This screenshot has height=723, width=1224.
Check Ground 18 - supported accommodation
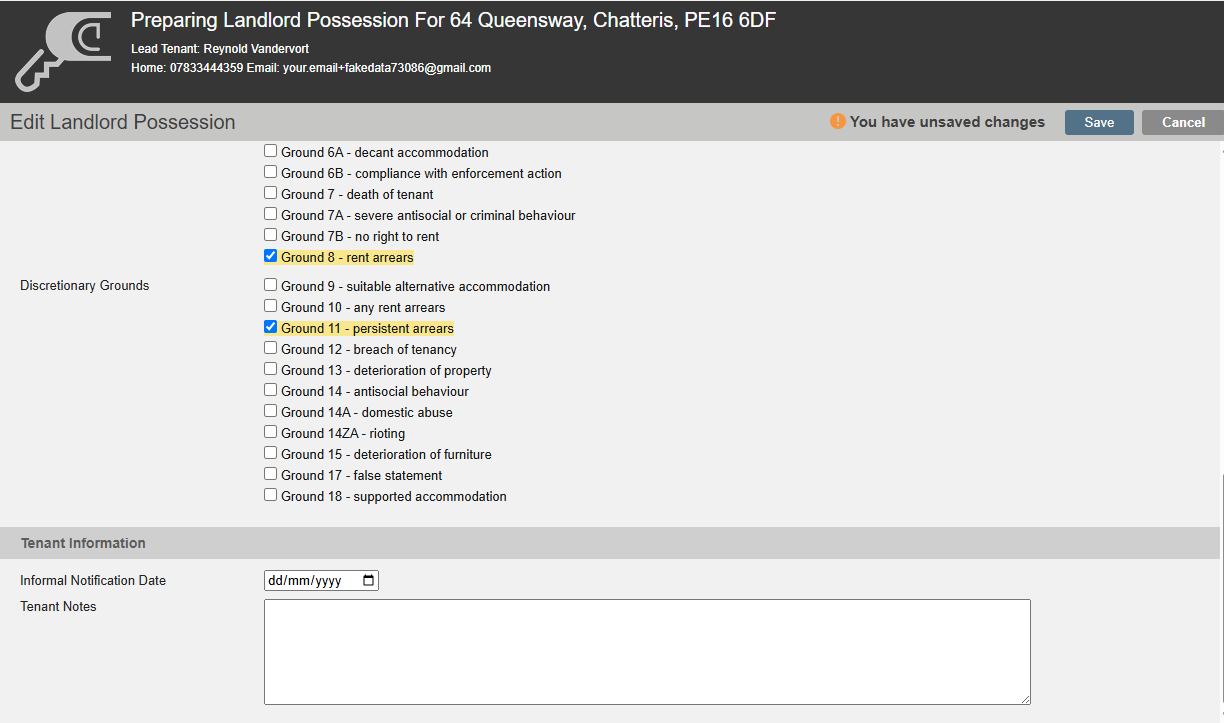click(270, 495)
